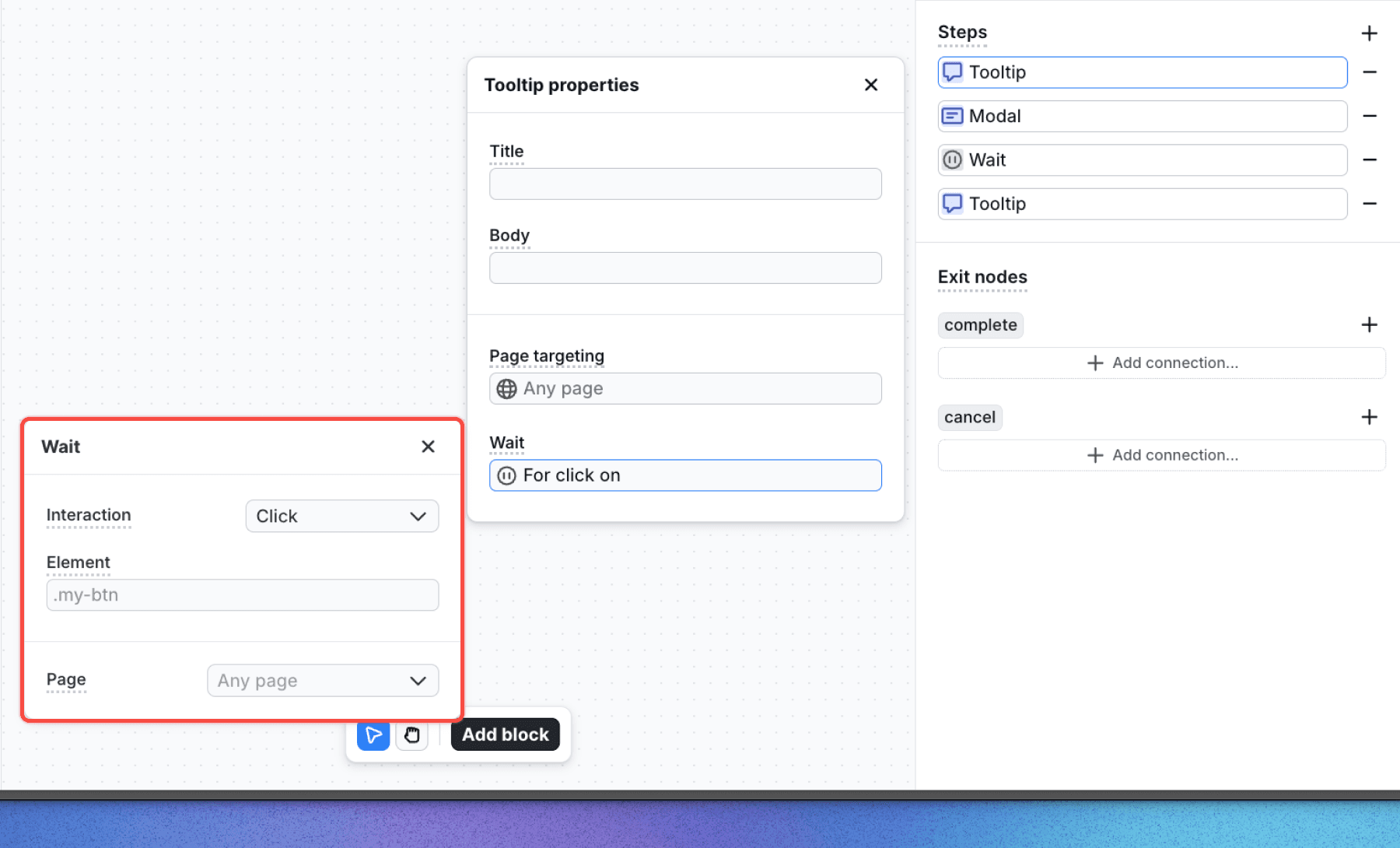Focus the Element selector input field
Screen dimensions: 1400x848
click(x=242, y=595)
